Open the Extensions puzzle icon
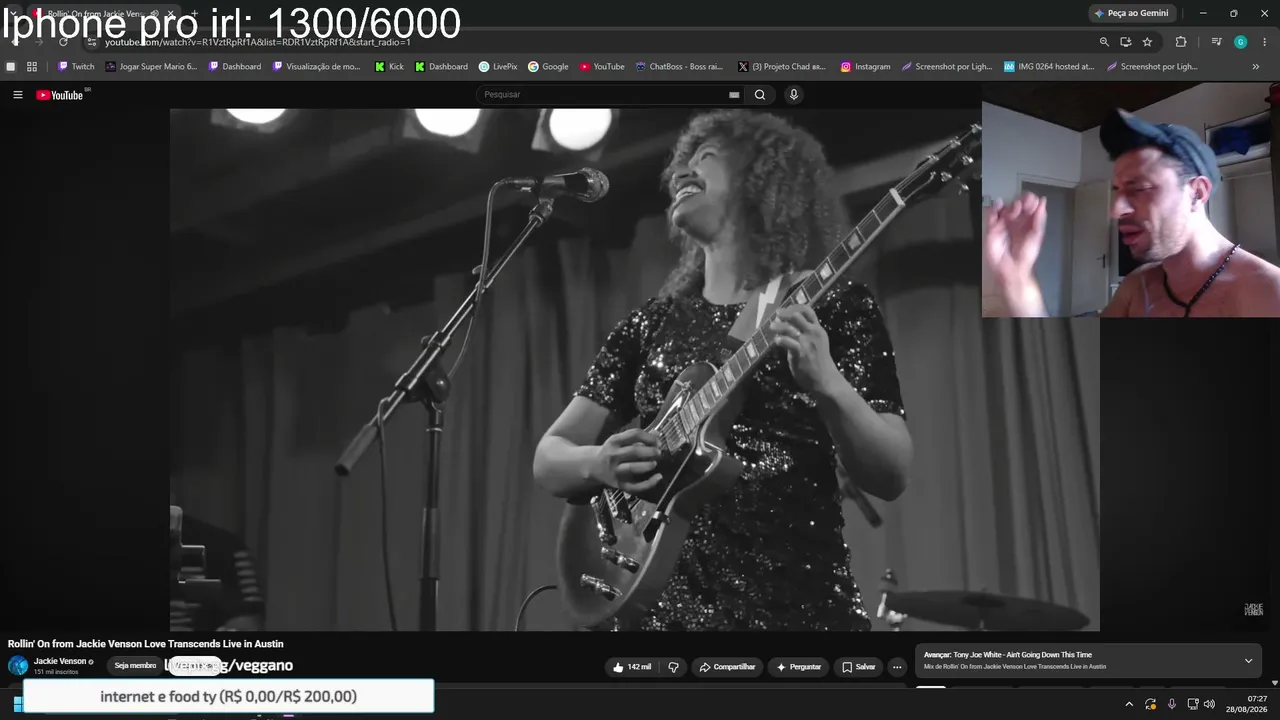The image size is (1280, 720). [x=1181, y=42]
